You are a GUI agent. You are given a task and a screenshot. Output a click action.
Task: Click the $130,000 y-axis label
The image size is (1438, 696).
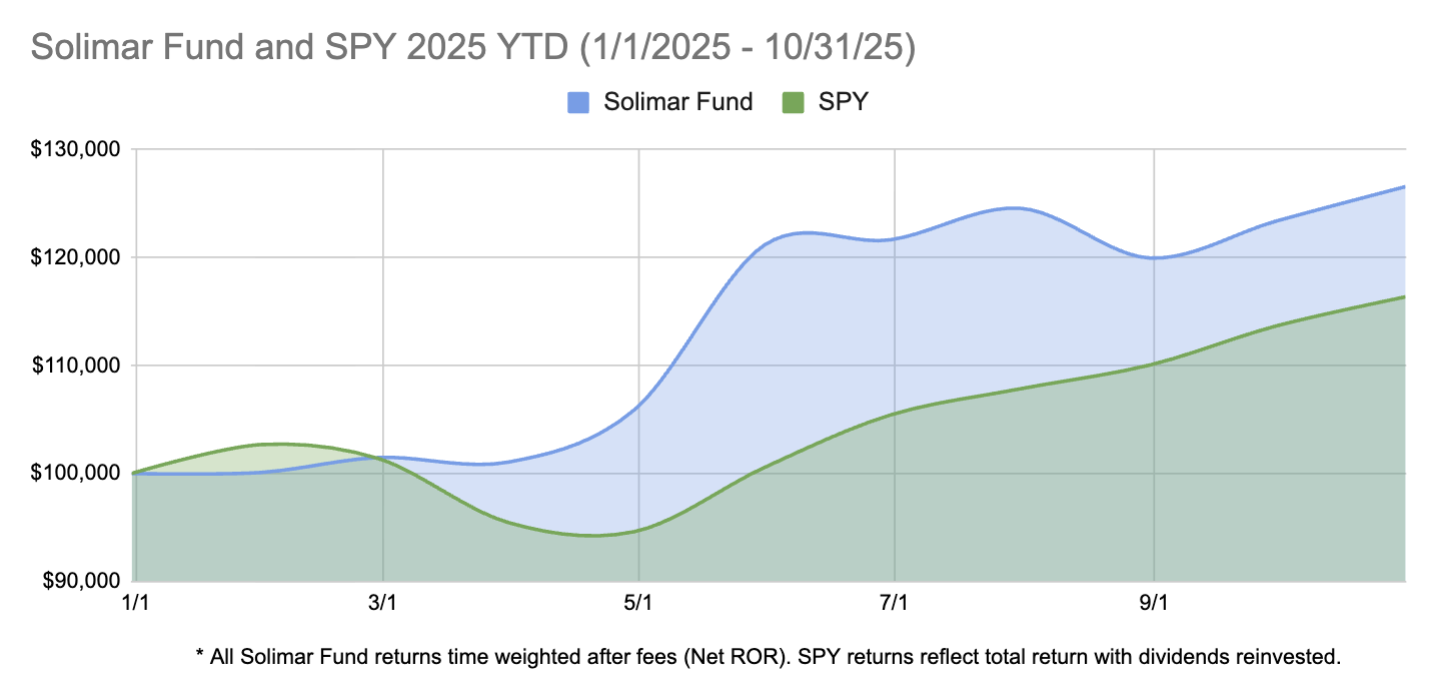75,150
